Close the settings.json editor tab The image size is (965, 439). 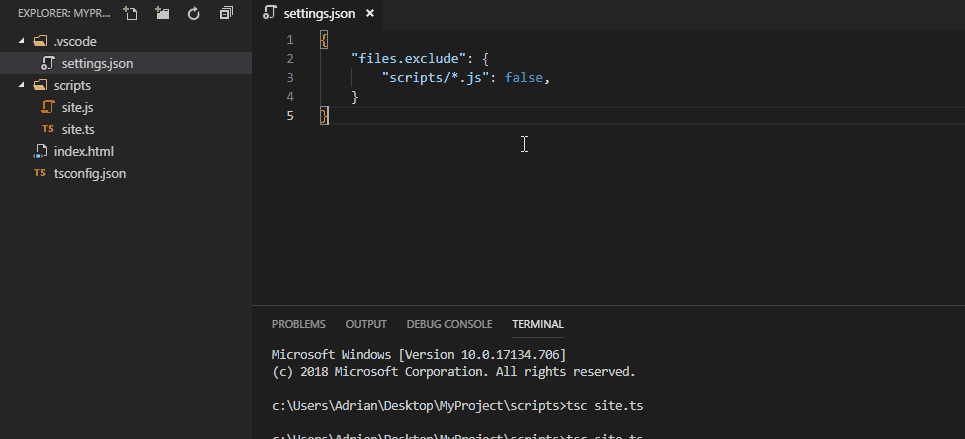[x=370, y=13]
